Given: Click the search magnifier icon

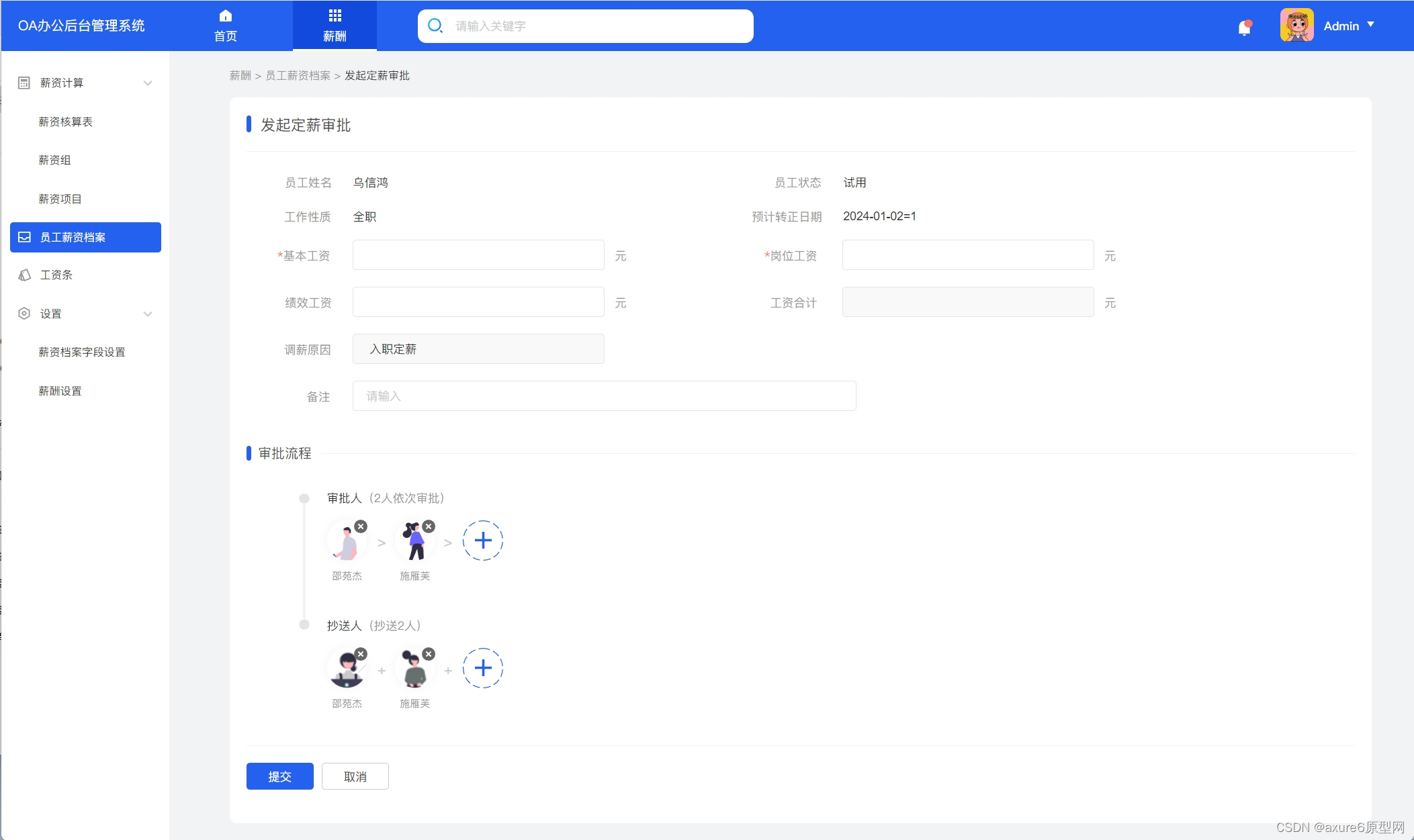Looking at the screenshot, I should [x=434, y=26].
